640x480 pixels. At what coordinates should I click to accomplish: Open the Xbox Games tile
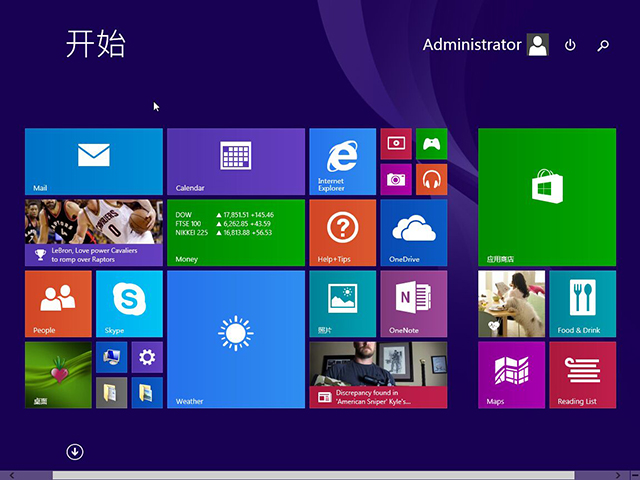(431, 144)
